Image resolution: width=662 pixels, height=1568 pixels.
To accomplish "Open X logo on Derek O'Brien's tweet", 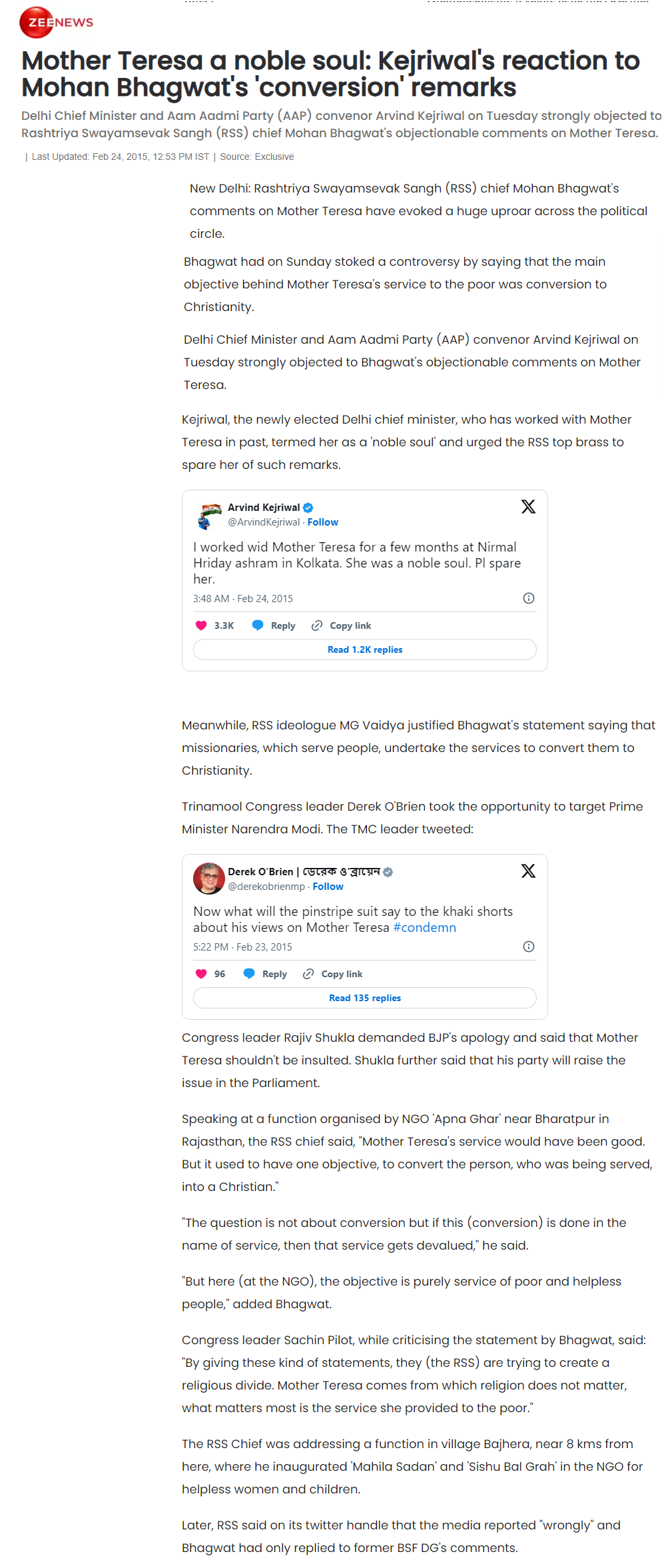I will (x=528, y=871).
